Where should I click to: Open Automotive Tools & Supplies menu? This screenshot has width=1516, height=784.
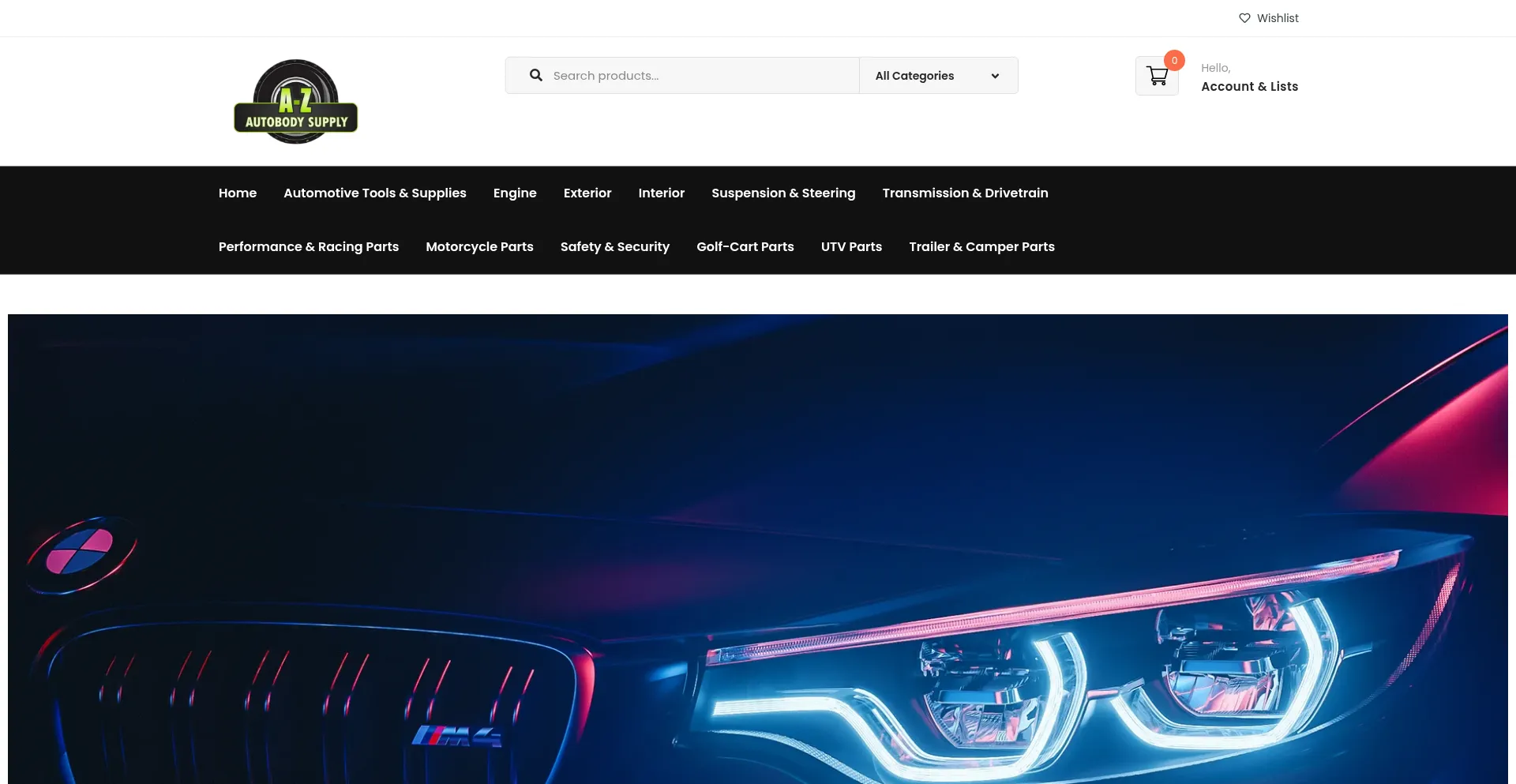coord(375,193)
